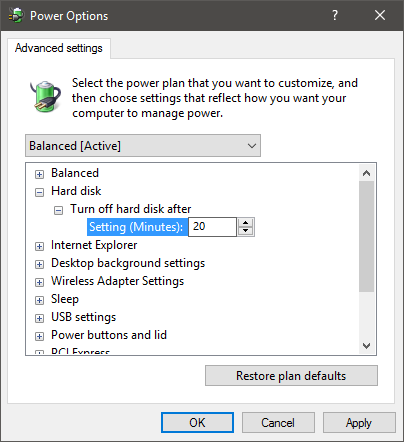Collapse Turn off hard disk after

58,210
